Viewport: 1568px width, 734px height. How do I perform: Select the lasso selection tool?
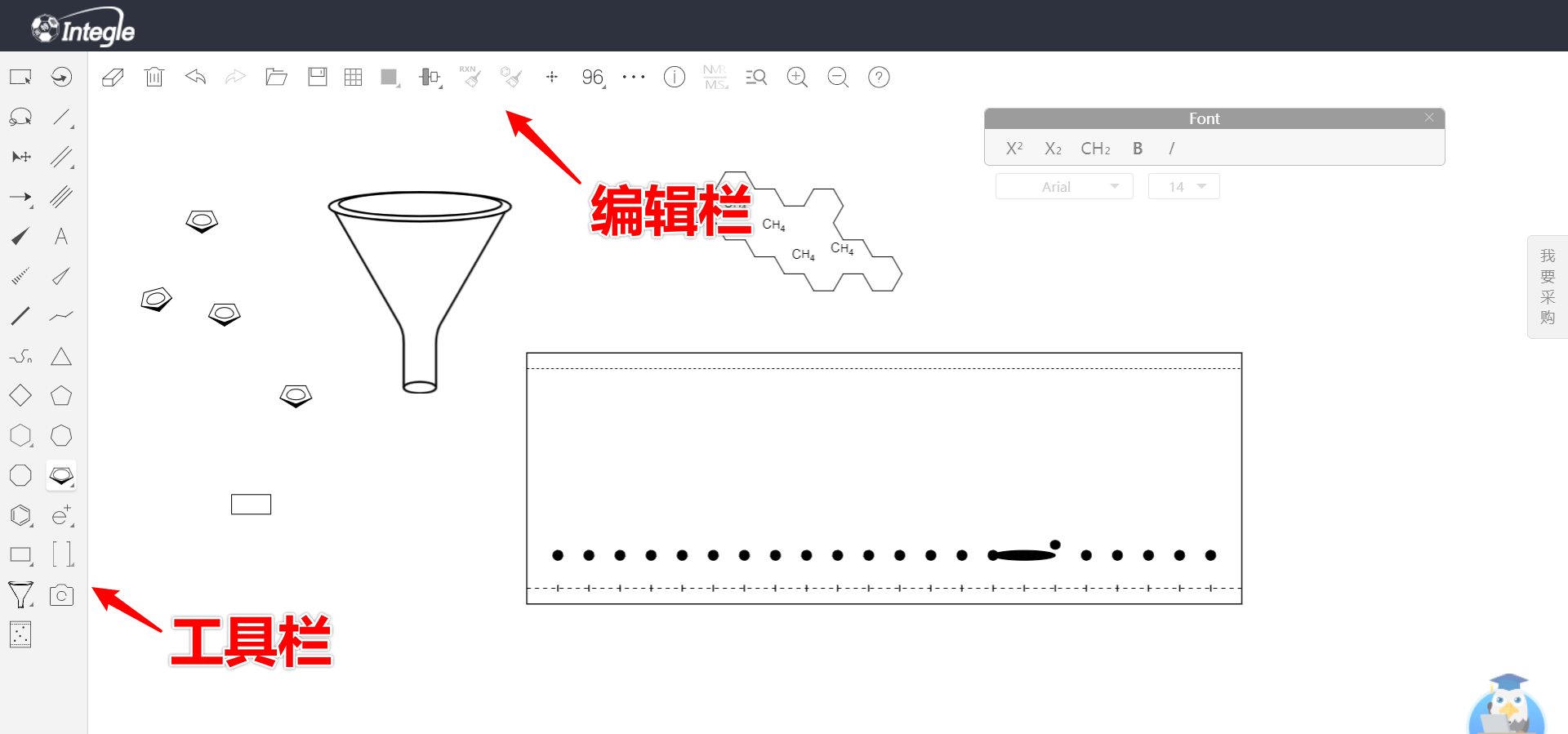click(x=20, y=117)
